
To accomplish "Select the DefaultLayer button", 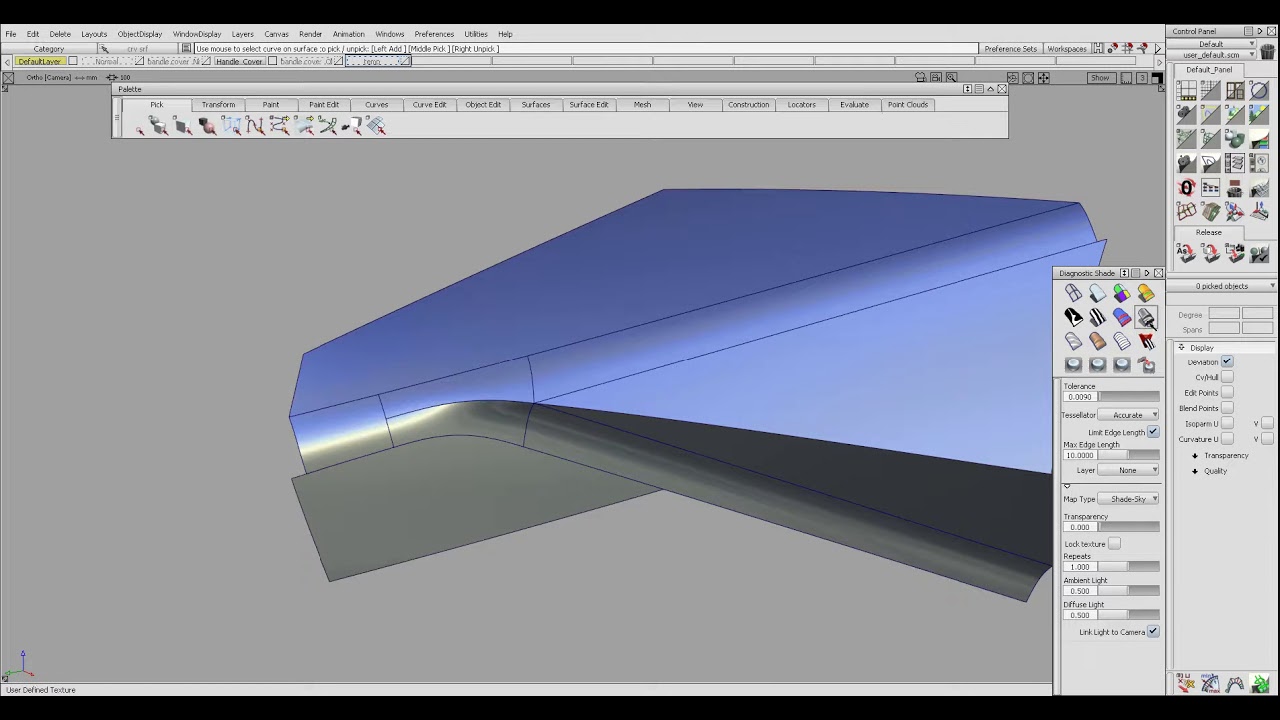I will pyautogui.click(x=39, y=62).
